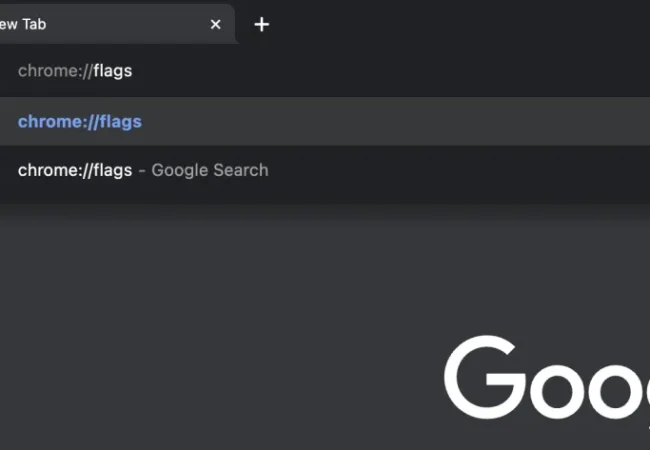
Task: Click the gray "Google Search" suggestion label
Action: click(210, 170)
